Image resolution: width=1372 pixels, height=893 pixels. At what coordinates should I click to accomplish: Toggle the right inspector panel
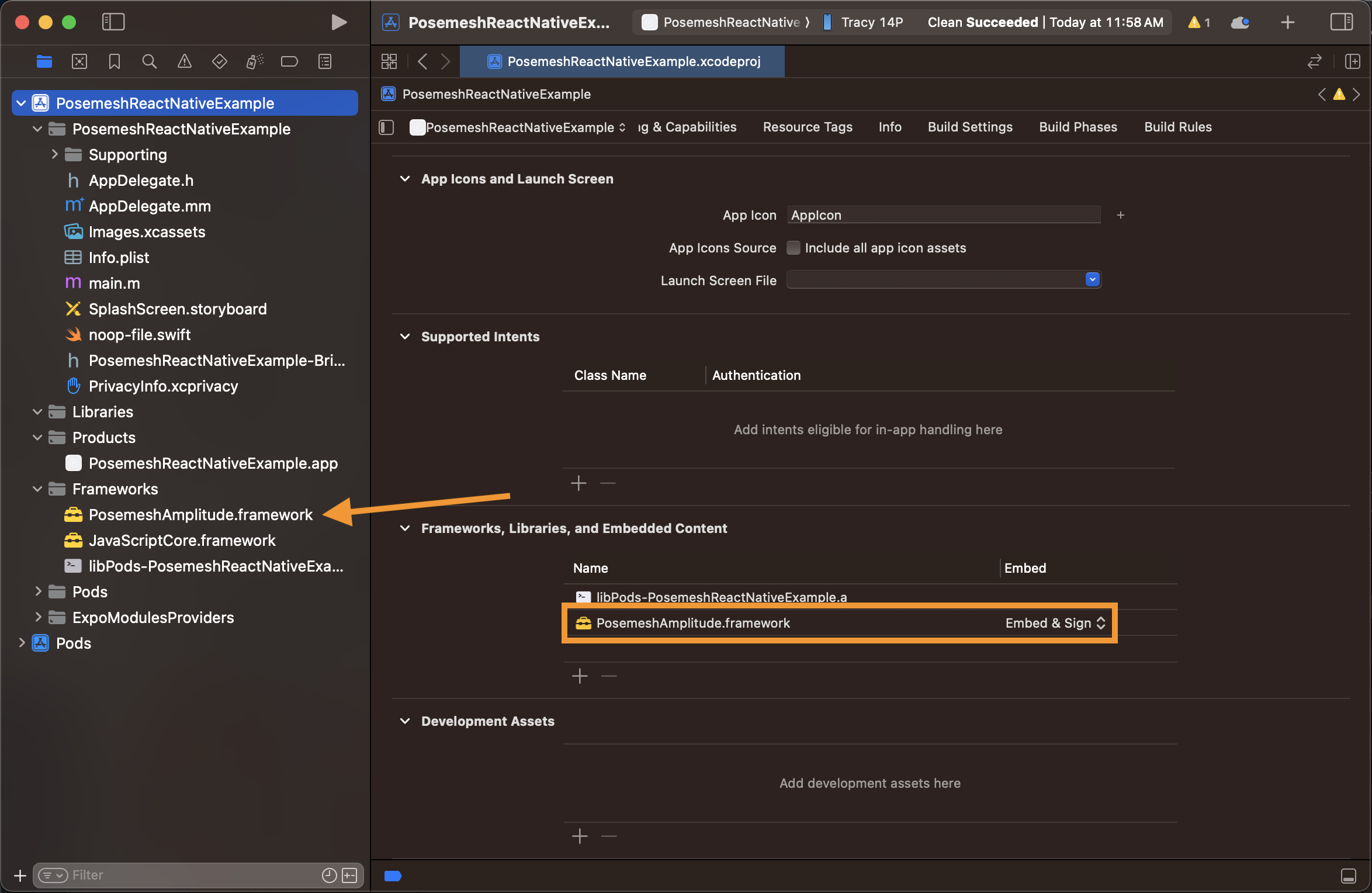(x=1341, y=22)
